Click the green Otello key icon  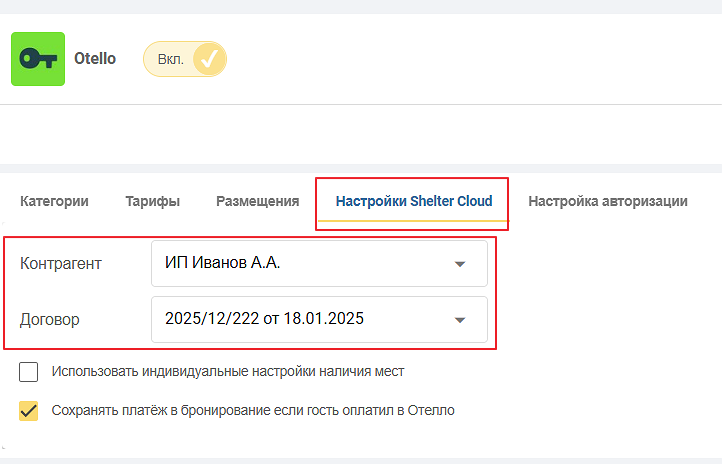38,59
